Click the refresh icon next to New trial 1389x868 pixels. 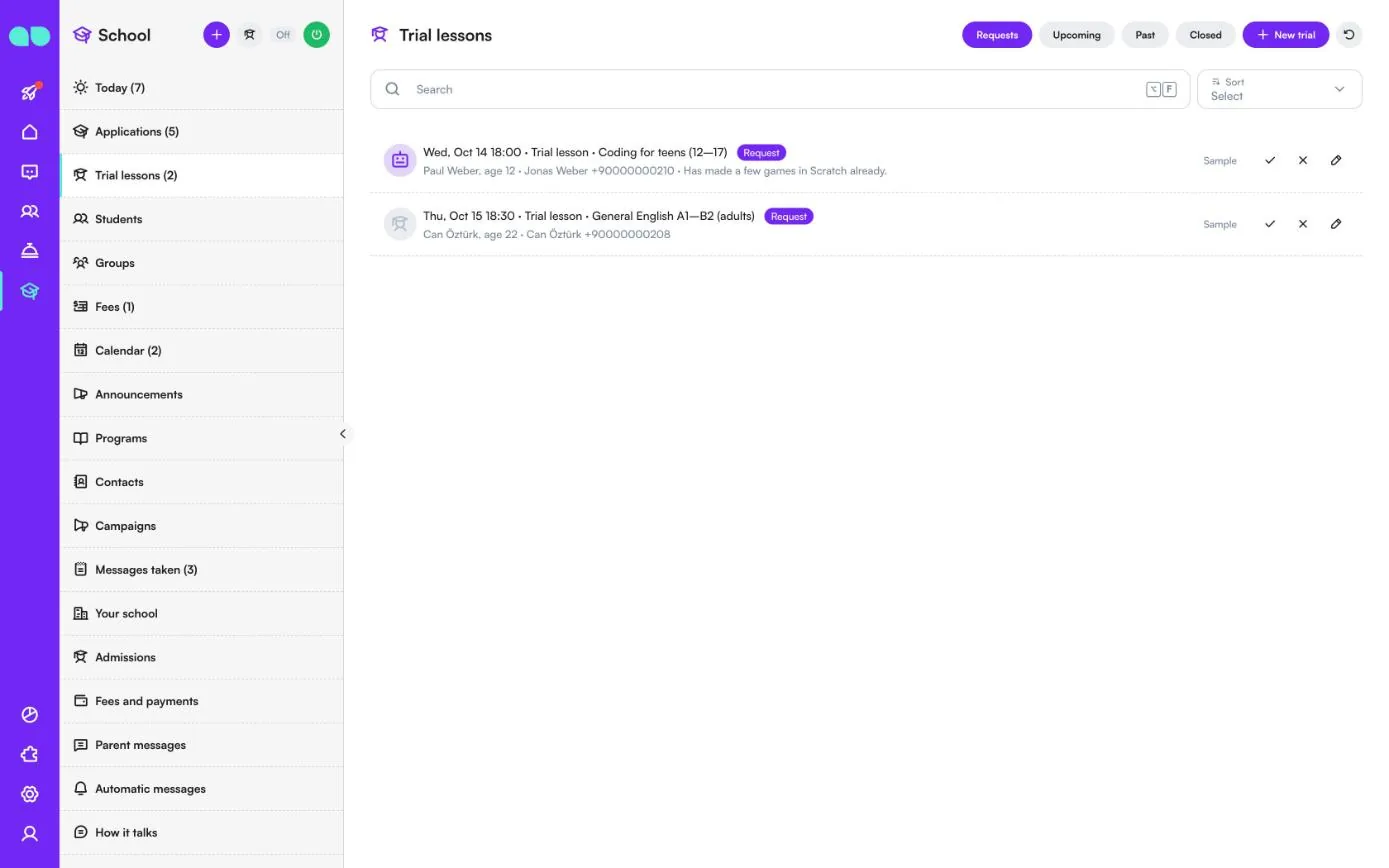tap(1349, 35)
